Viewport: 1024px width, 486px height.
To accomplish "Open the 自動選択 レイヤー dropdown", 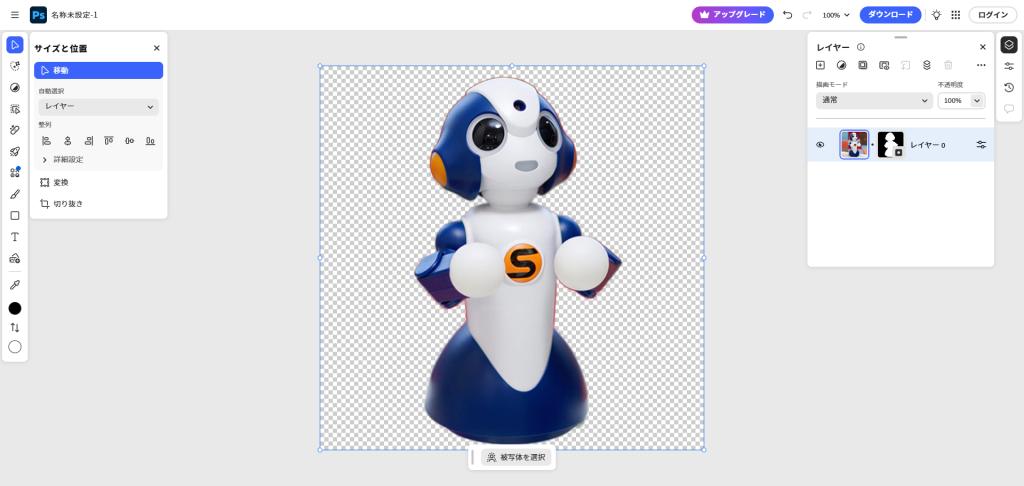I will click(x=98, y=107).
